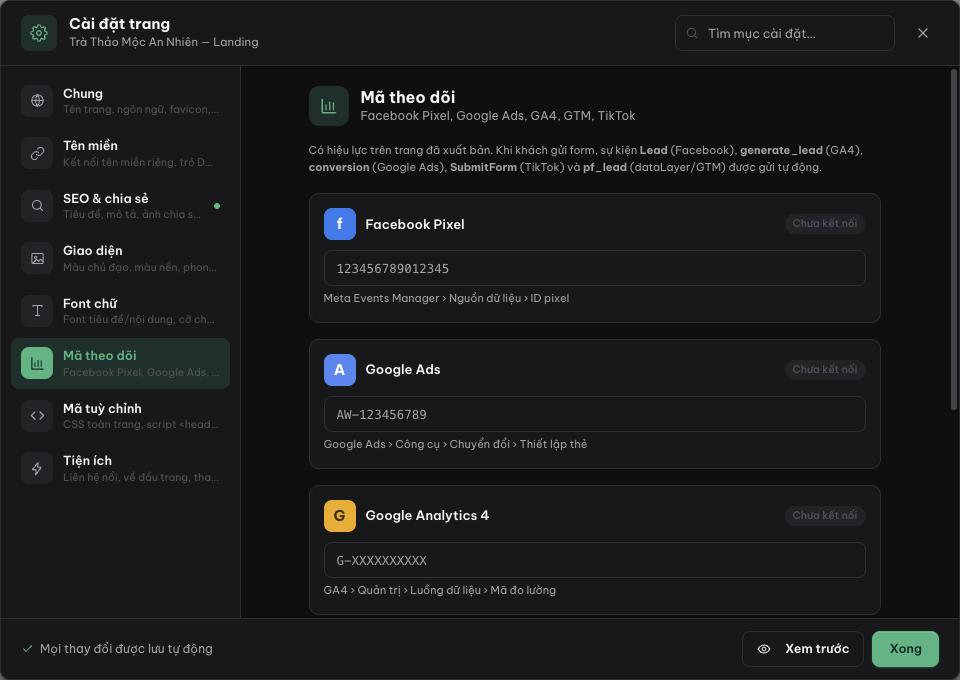960x680 pixels.
Task: Click the Google Analytics 4 logo icon
Action: pyautogui.click(x=340, y=515)
